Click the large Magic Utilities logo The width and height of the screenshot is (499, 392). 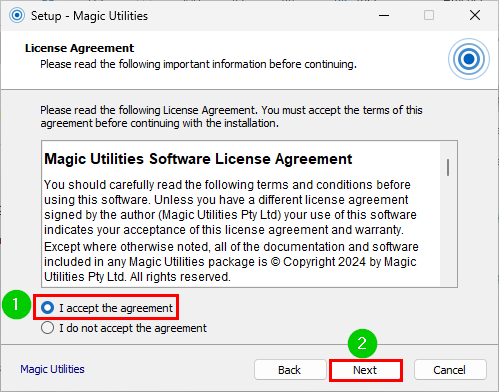pyautogui.click(x=469, y=59)
